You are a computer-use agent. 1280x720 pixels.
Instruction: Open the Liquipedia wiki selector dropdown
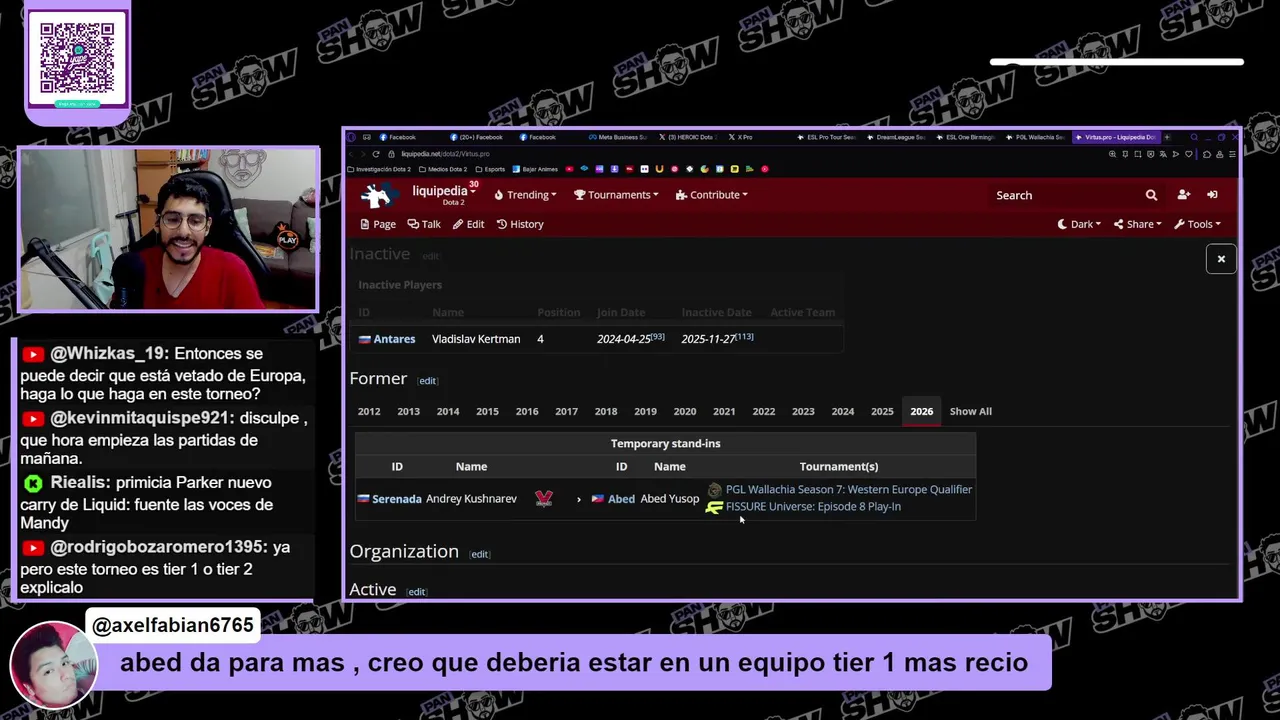point(444,194)
